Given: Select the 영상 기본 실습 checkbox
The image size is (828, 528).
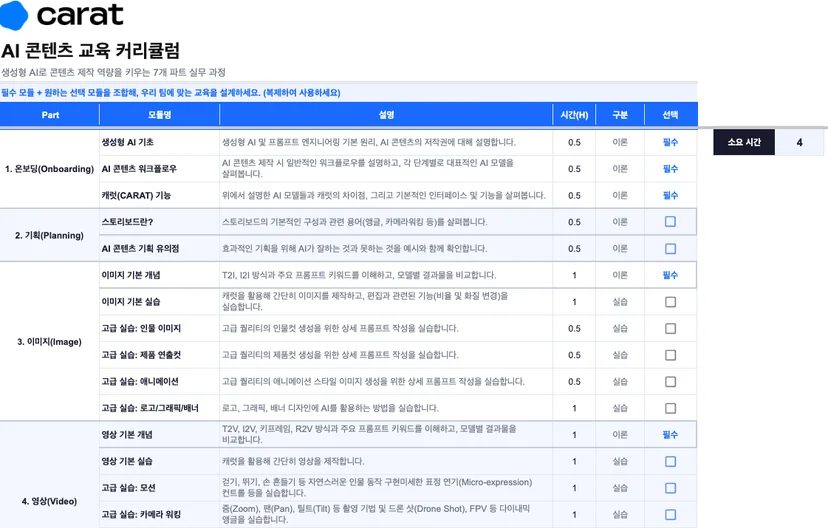Looking at the screenshot, I should pos(670,461).
